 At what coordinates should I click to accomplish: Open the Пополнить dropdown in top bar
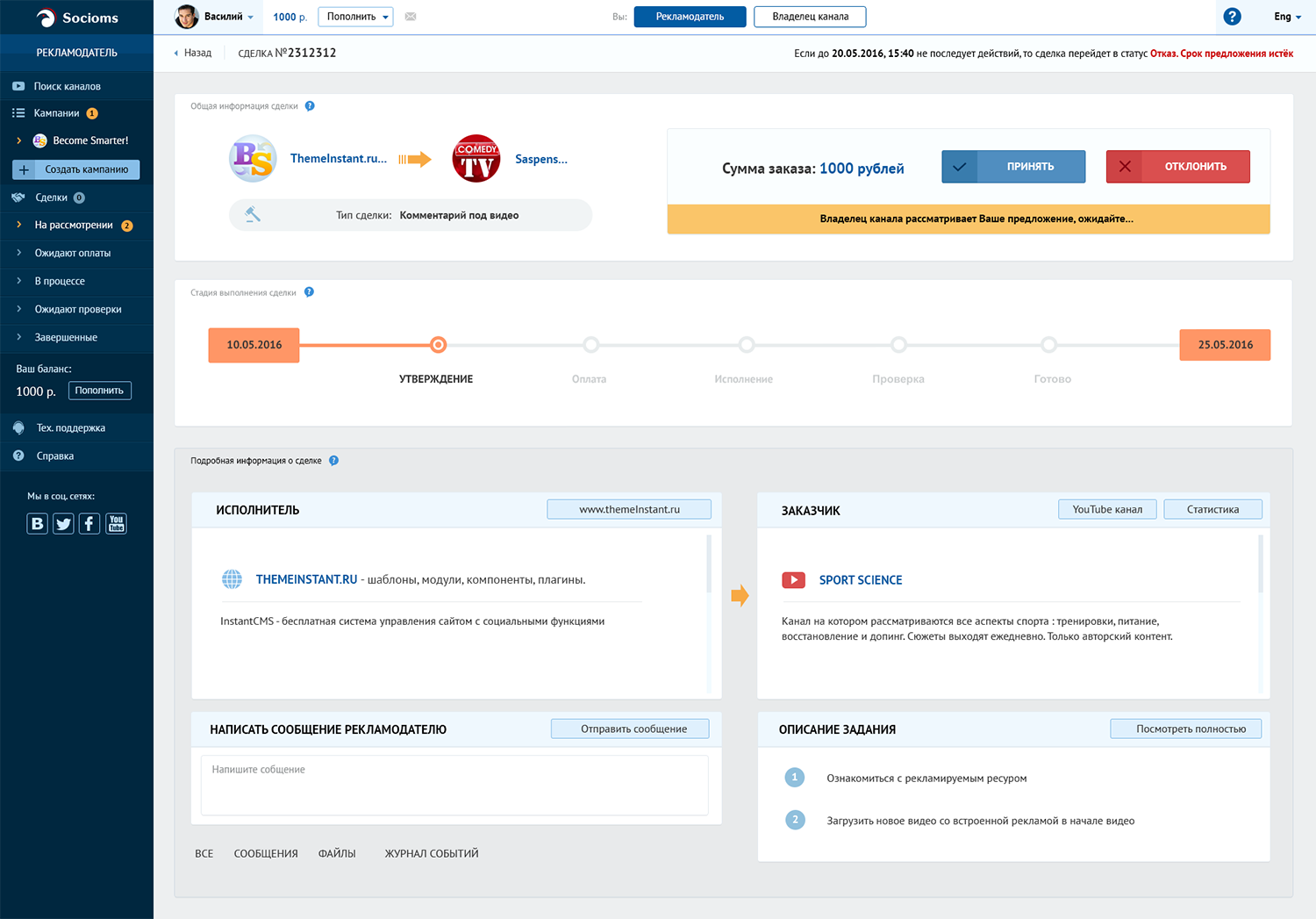pyautogui.click(x=355, y=17)
